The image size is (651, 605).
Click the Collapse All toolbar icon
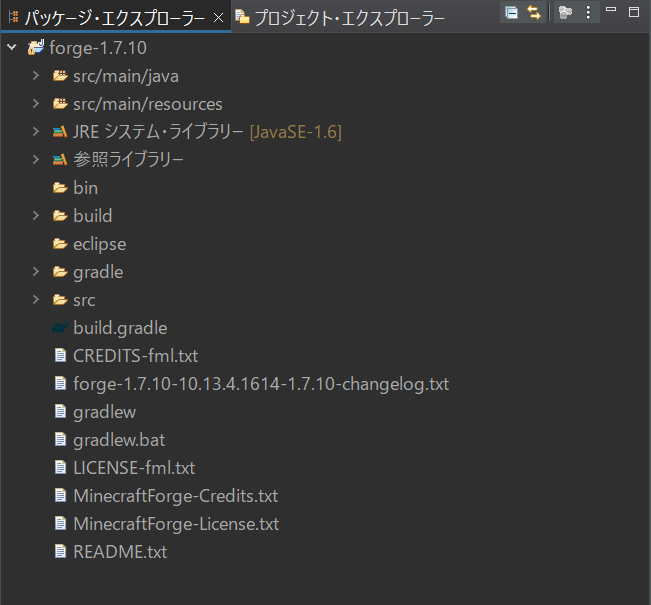[512, 12]
